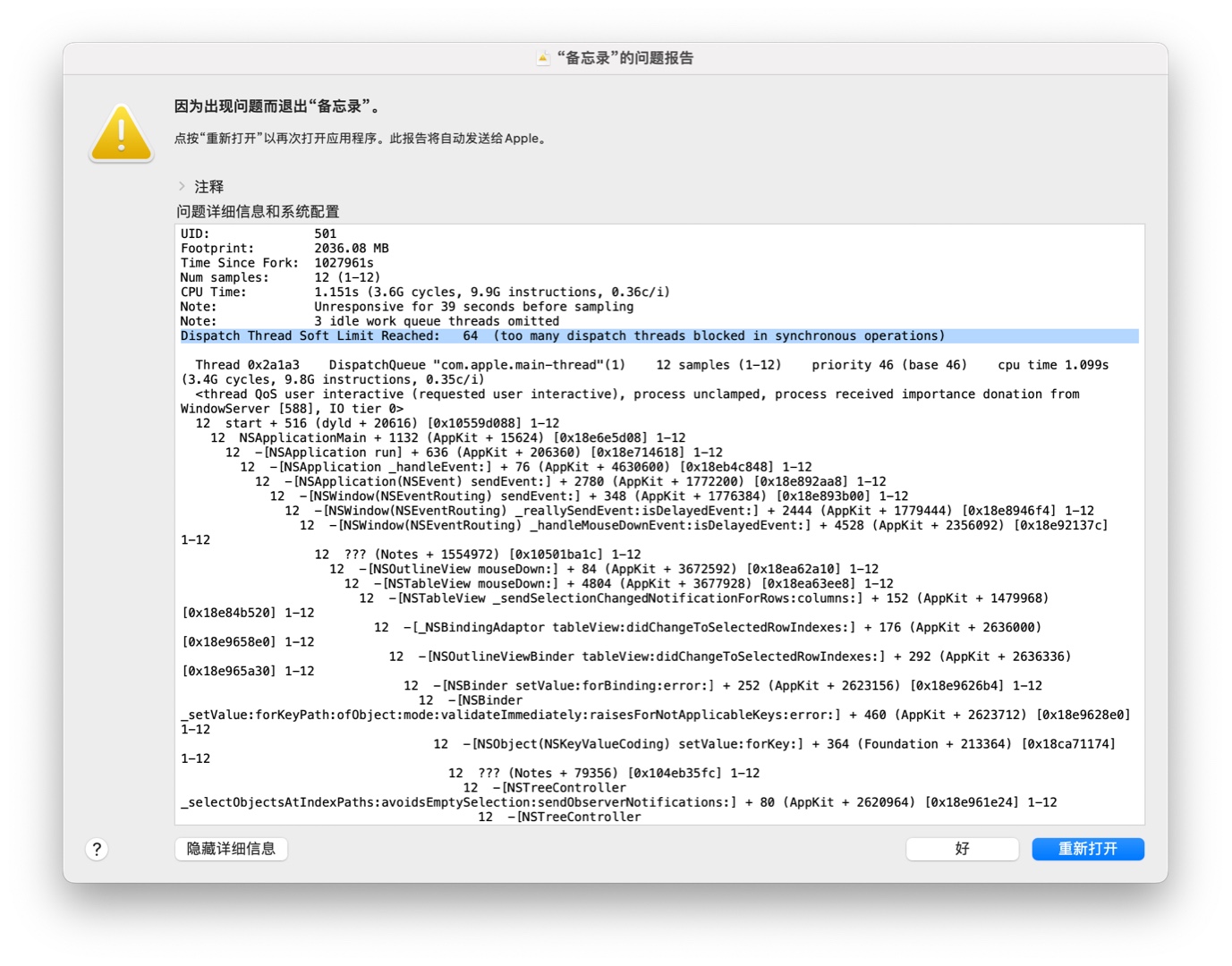
Task: Click '-[NSApplication _handleEvent:] + 76' line
Action: tap(526, 467)
